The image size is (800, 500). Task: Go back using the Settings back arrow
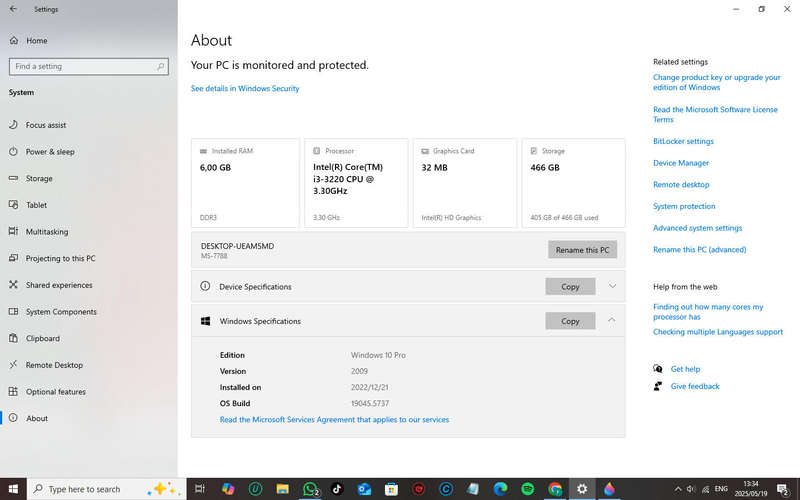[x=13, y=9]
